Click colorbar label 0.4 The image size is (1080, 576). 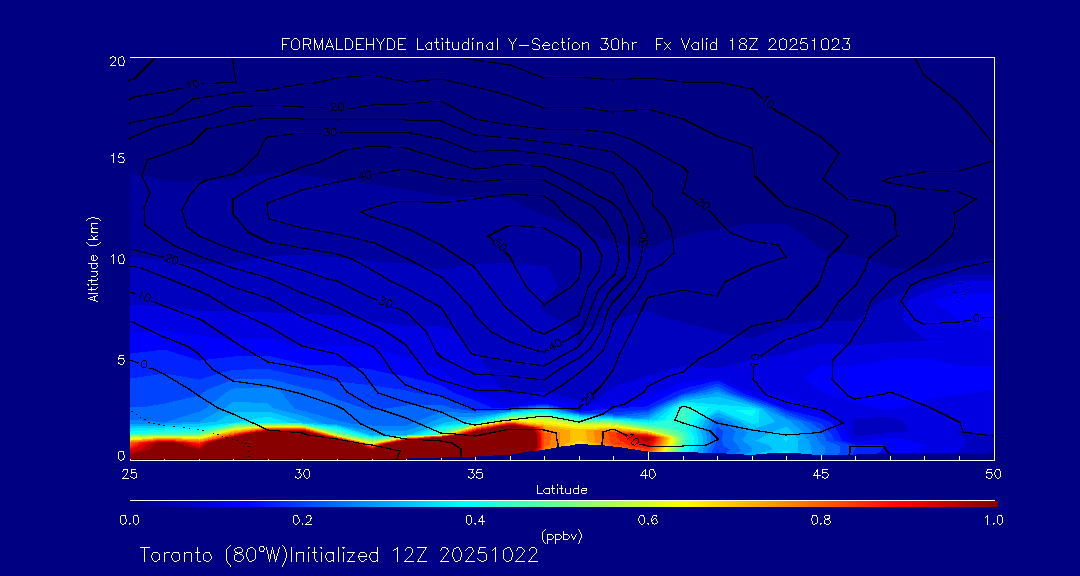[475, 520]
